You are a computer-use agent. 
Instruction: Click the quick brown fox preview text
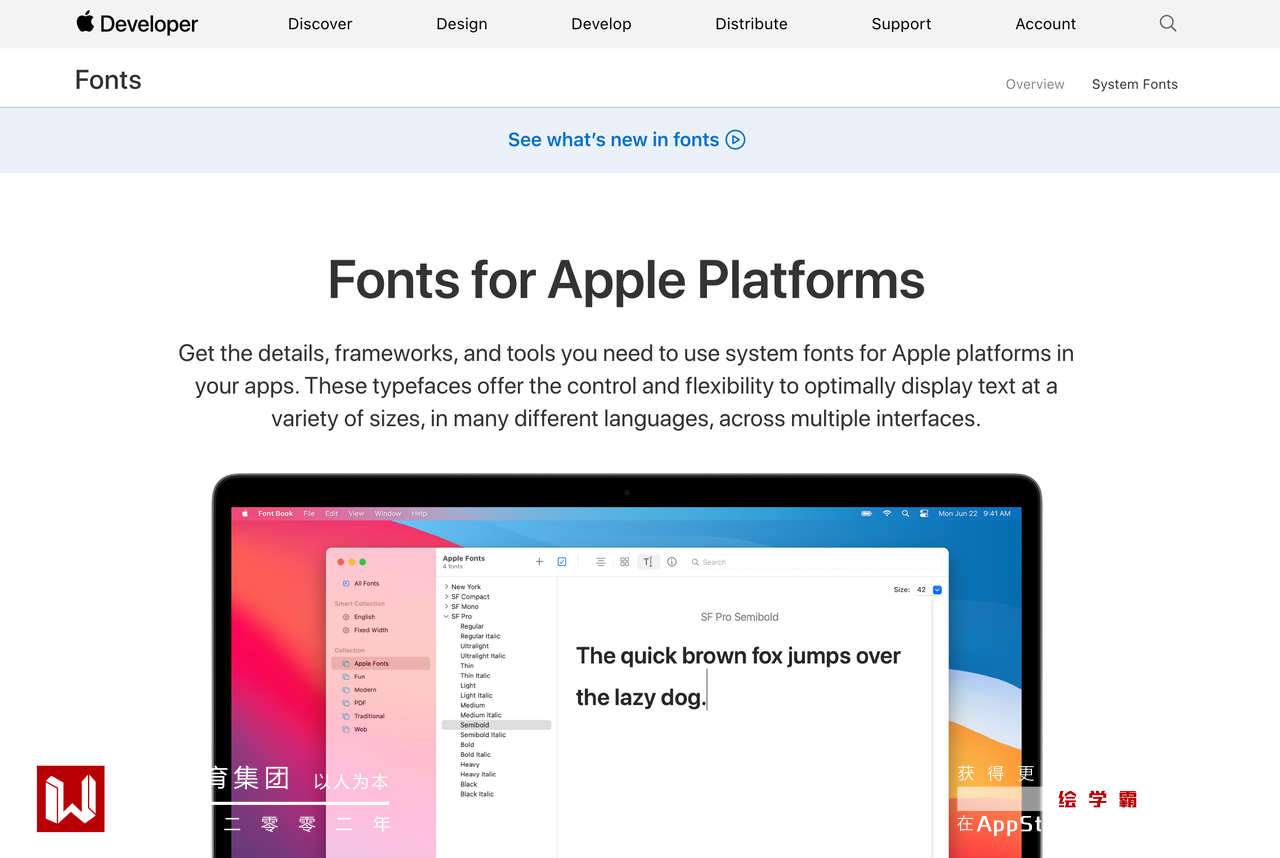(738, 677)
